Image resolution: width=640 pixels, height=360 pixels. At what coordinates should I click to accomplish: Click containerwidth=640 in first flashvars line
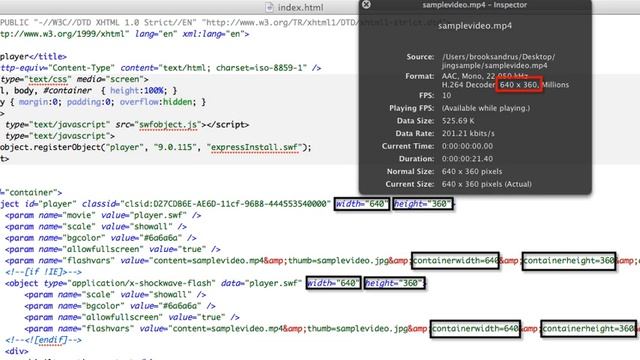(455, 260)
